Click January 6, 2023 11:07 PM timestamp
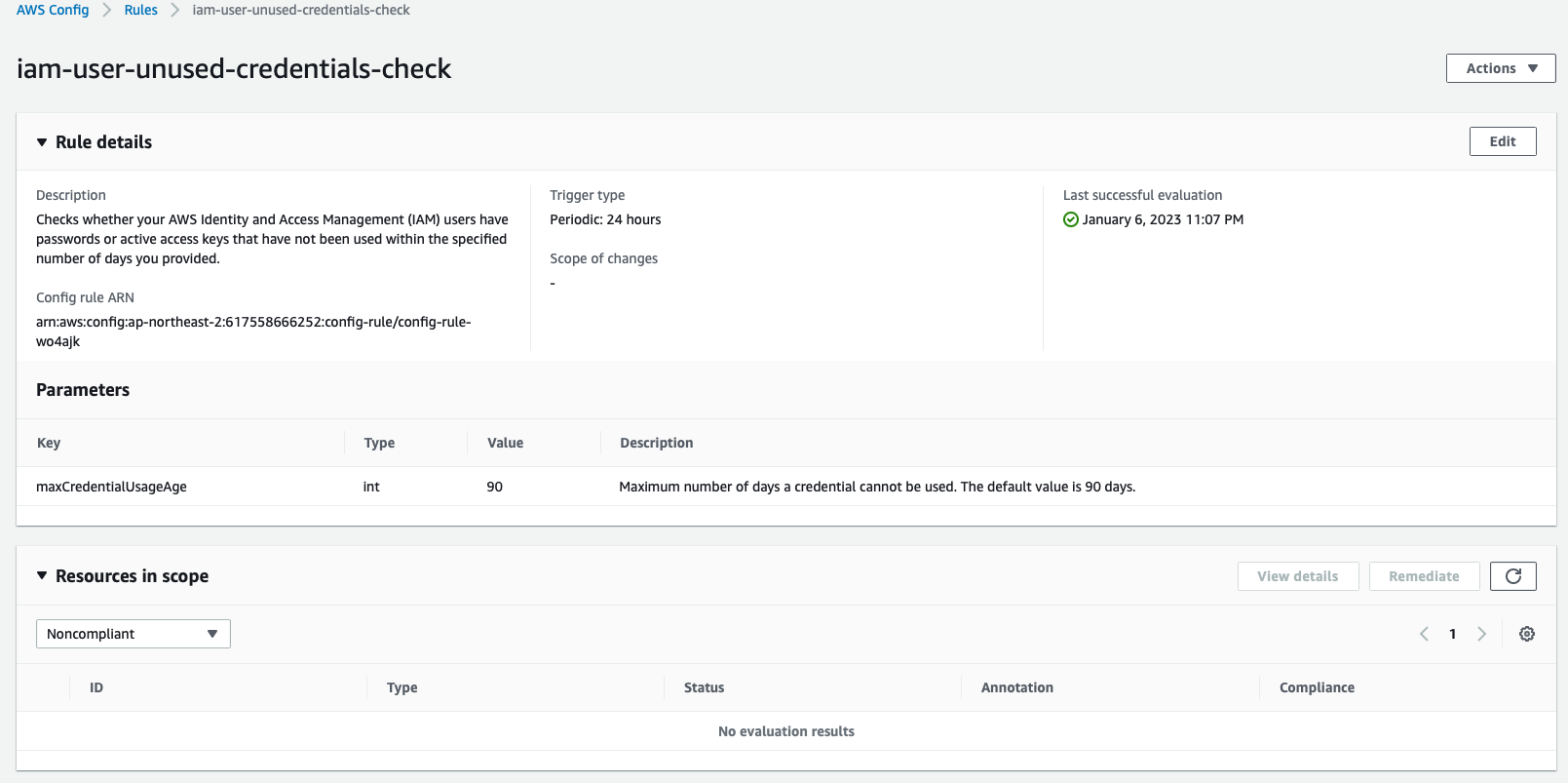1568x783 pixels. tap(1163, 219)
